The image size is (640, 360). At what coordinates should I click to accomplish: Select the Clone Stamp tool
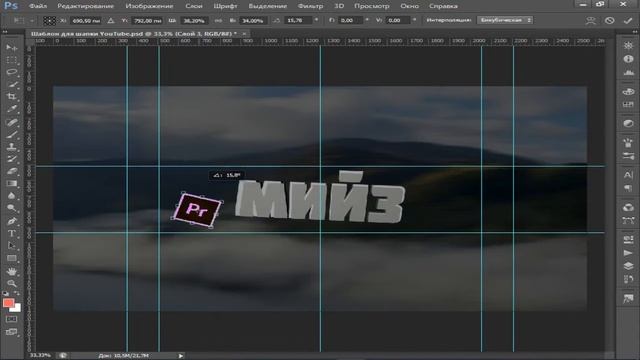pyautogui.click(x=11, y=147)
